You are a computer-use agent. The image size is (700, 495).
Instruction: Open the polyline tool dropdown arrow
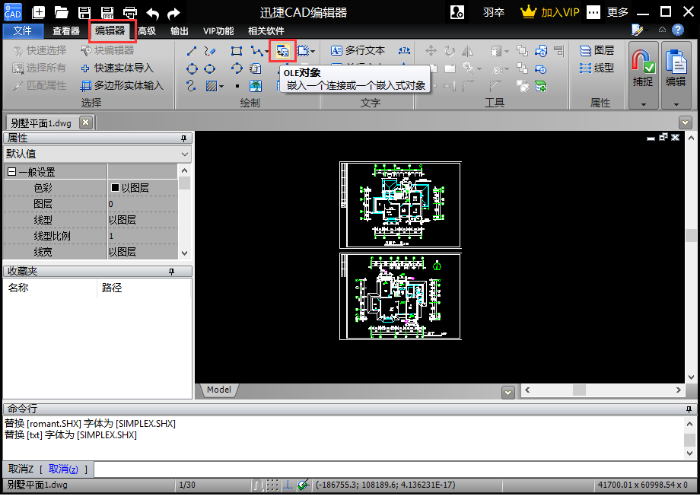(267, 51)
